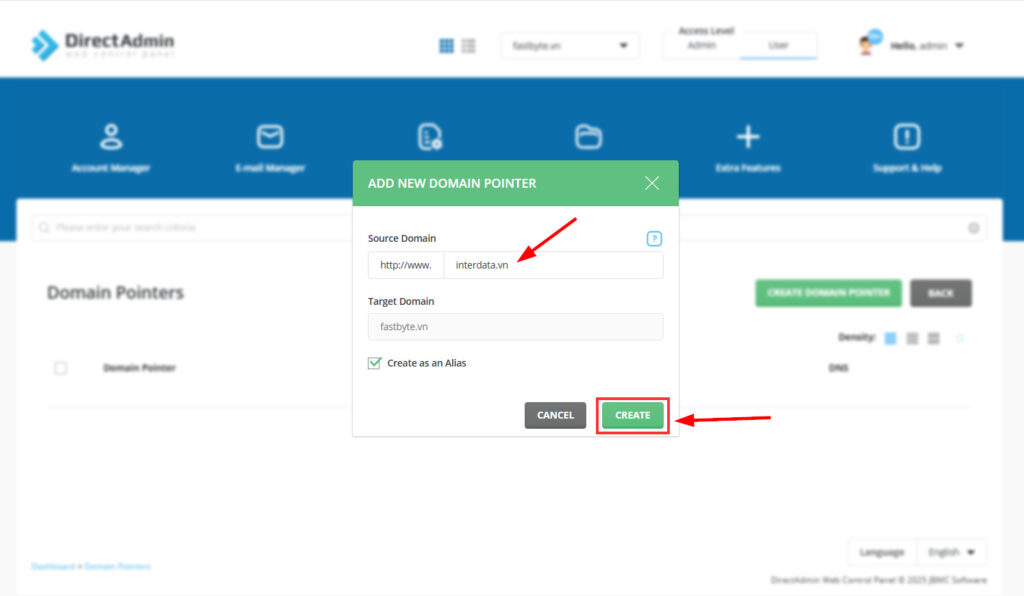
Task: Click the DirectAdmin logo
Action: coord(103,45)
